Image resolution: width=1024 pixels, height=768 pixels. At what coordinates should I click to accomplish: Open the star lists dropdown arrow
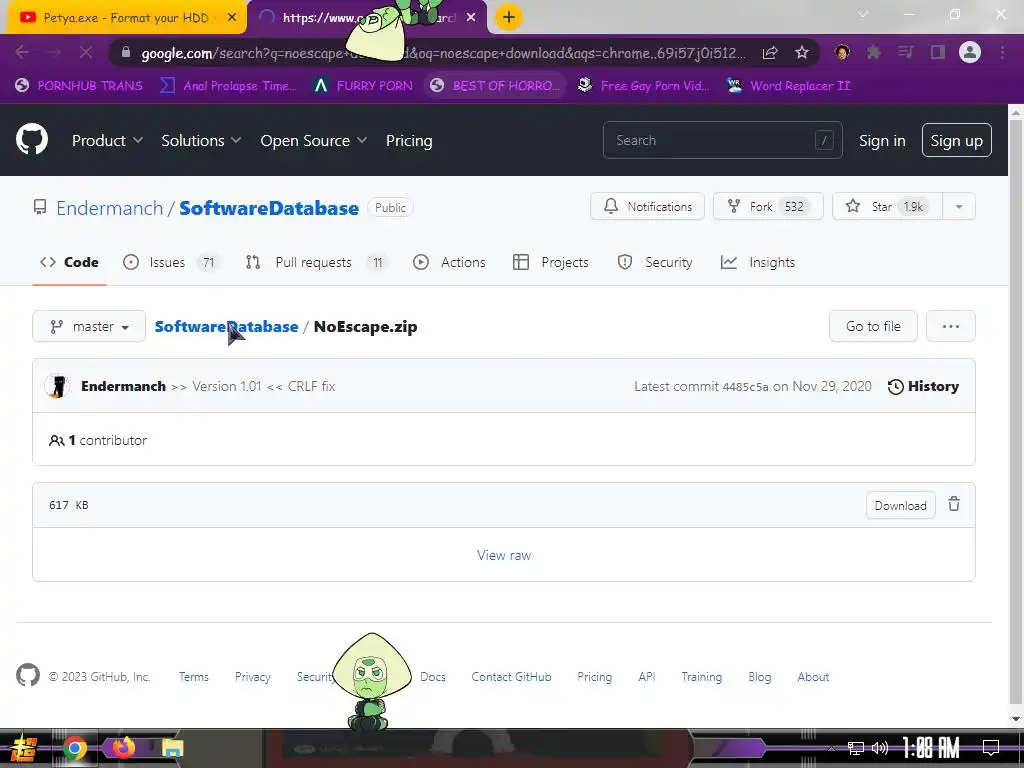coord(959,206)
